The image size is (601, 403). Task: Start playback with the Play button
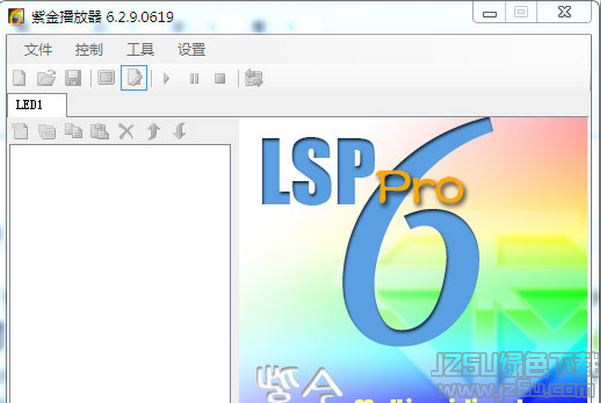(x=166, y=79)
